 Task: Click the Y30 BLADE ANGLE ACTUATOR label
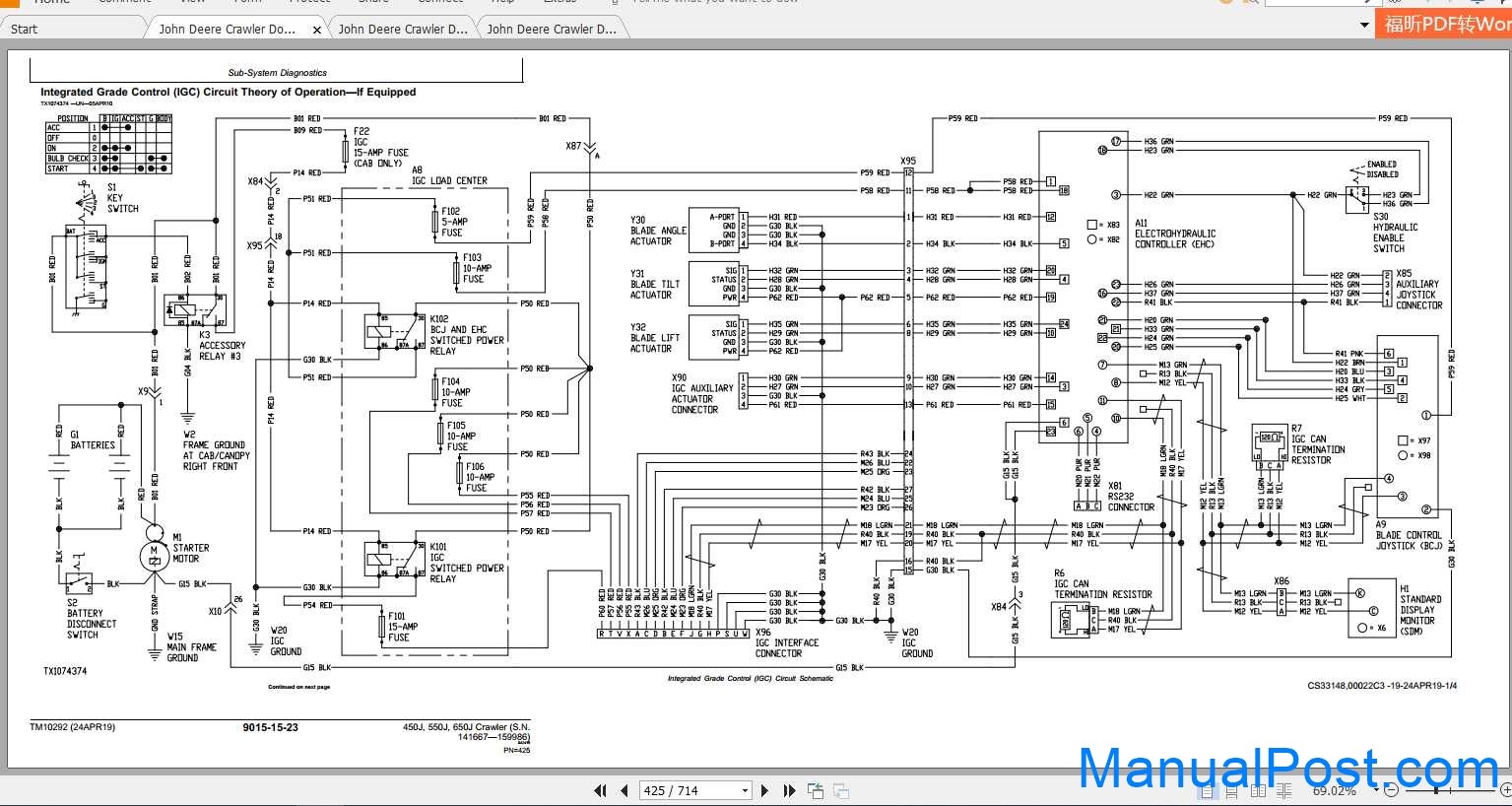click(x=658, y=231)
